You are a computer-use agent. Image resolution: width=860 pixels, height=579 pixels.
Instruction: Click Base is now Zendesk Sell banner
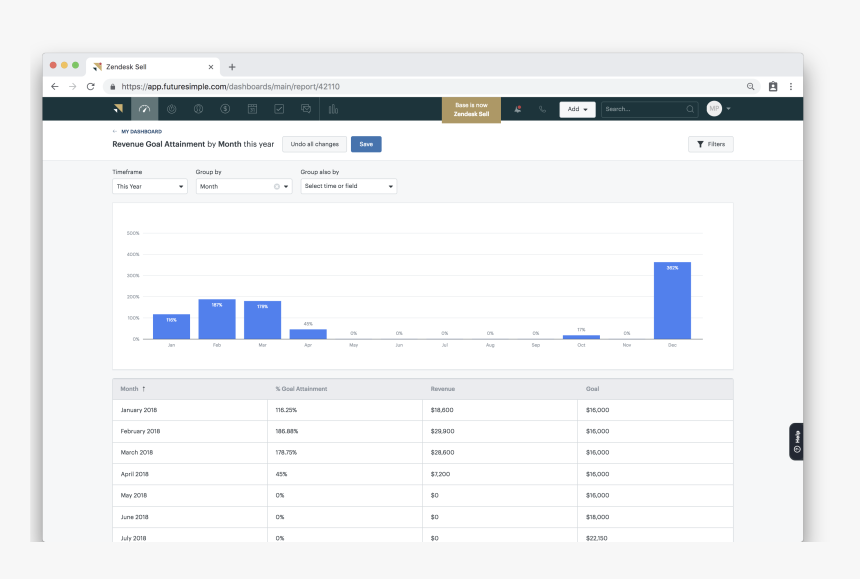472,110
